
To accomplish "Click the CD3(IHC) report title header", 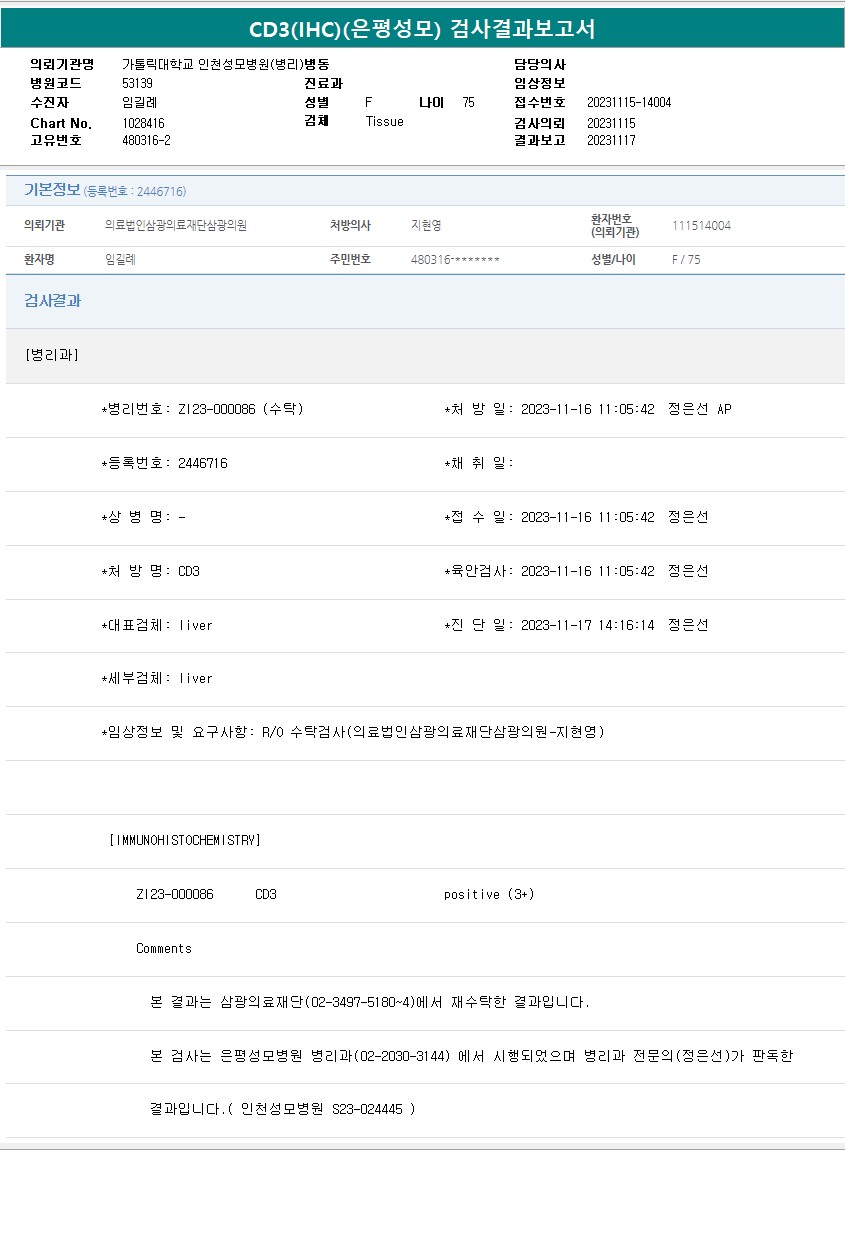I will [x=422, y=29].
